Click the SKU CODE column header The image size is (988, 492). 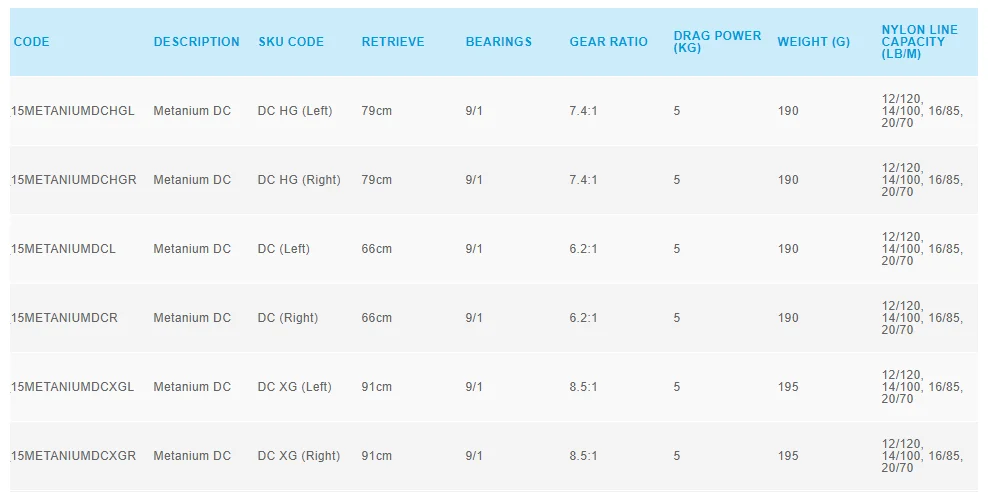(x=291, y=42)
